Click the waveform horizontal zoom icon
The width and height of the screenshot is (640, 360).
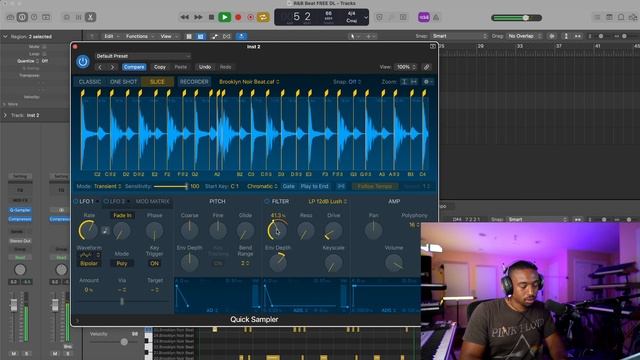[414, 82]
